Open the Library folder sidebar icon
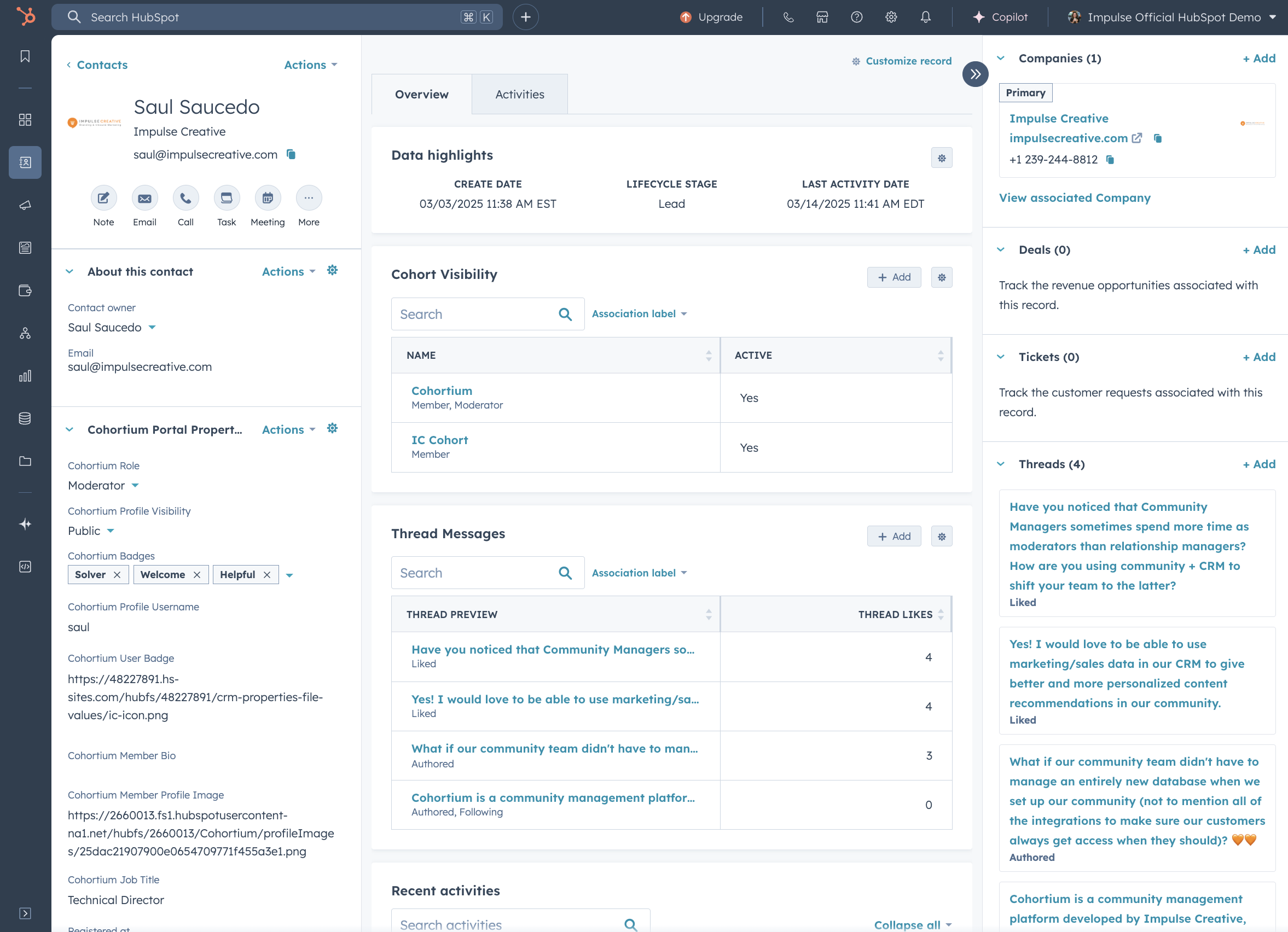This screenshot has width=1288, height=932. tap(25, 461)
